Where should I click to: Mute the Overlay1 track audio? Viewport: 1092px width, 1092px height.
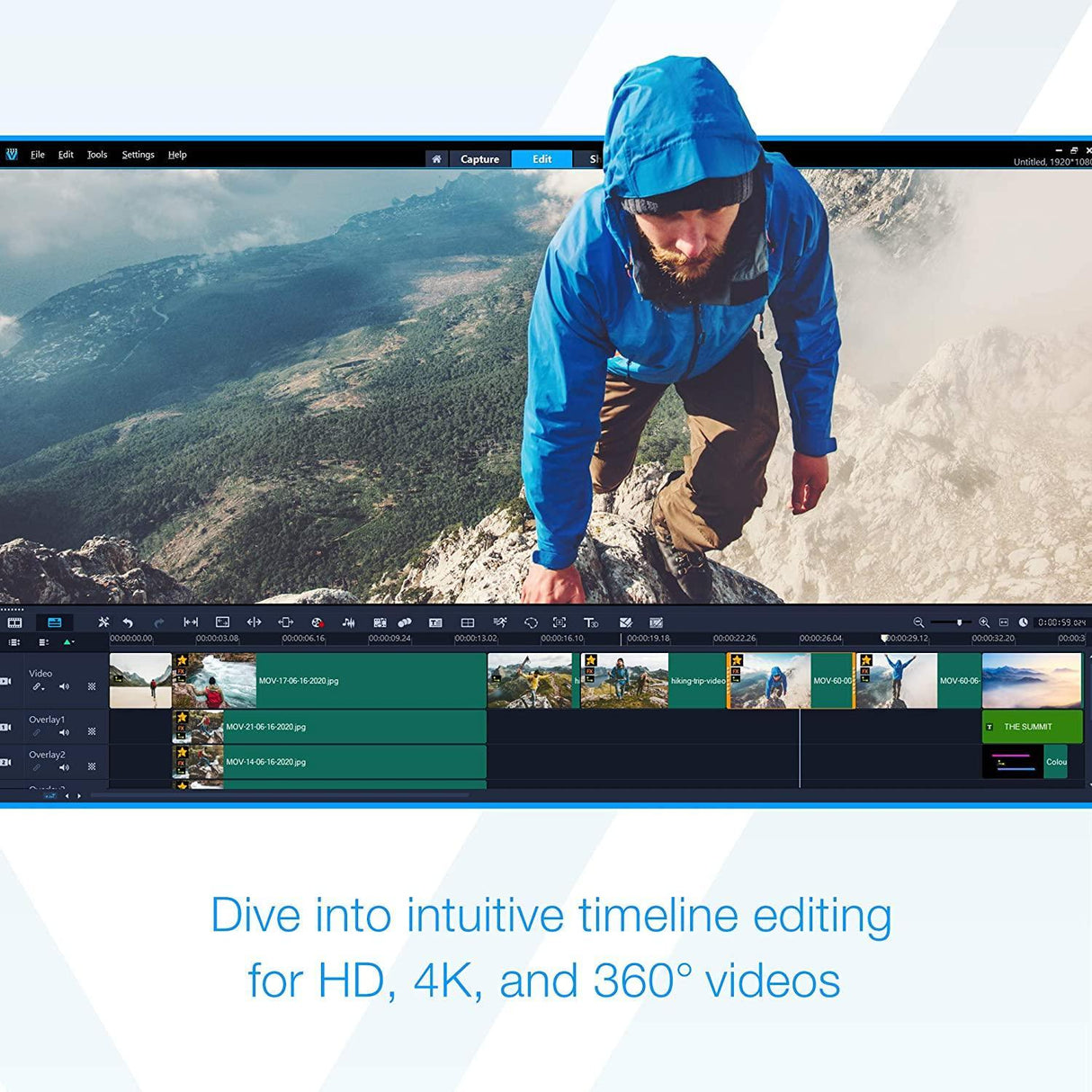click(64, 732)
